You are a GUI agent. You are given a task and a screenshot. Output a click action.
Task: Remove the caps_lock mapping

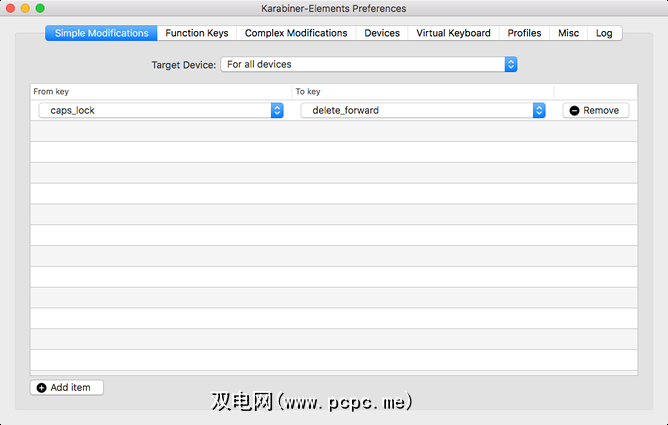tap(596, 110)
